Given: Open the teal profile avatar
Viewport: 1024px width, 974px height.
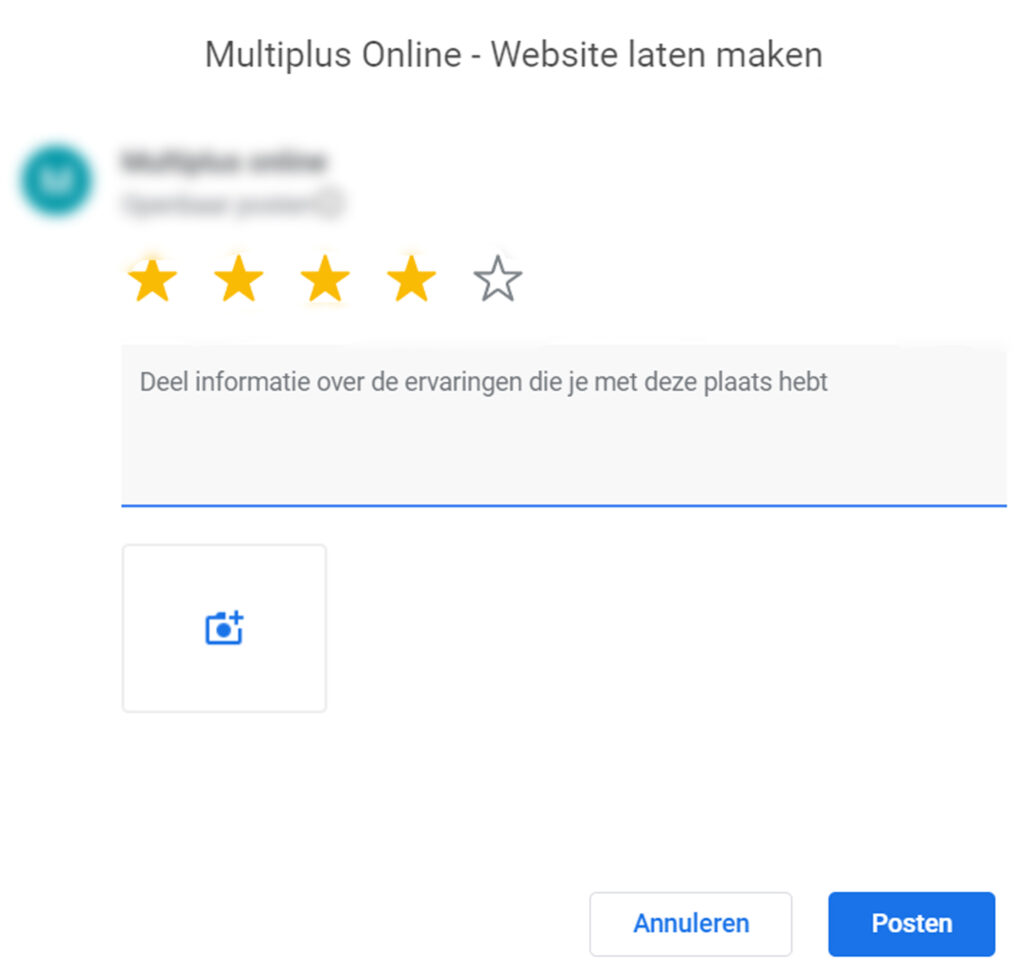Looking at the screenshot, I should point(56,180).
